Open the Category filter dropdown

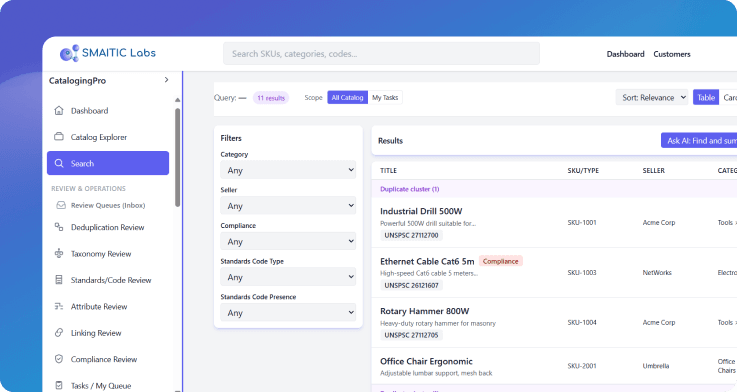coord(288,170)
